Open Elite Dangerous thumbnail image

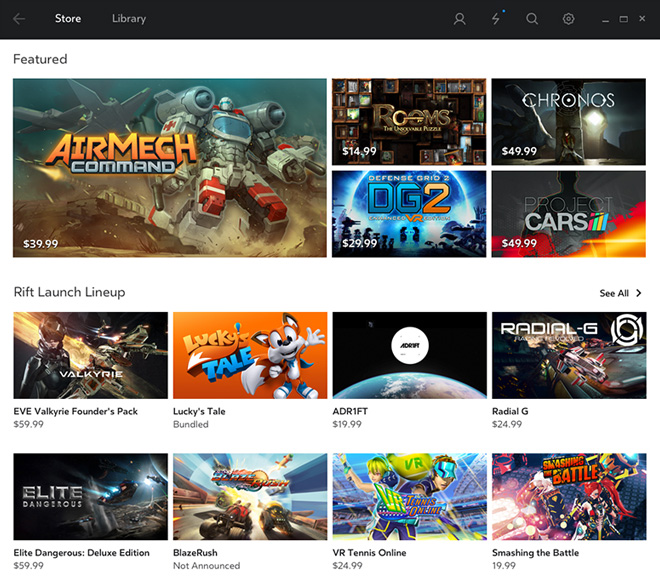point(90,497)
